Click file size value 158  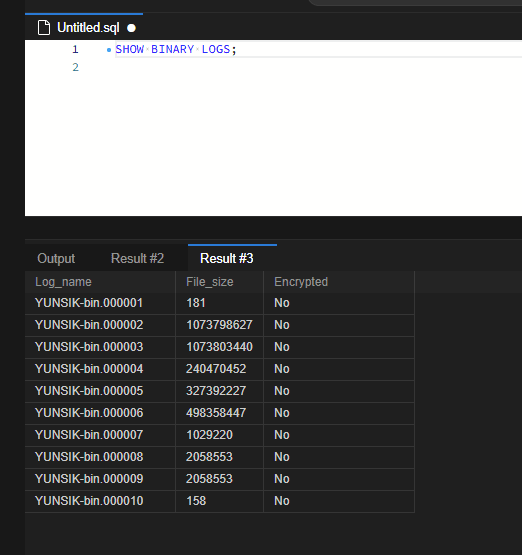click(196, 500)
